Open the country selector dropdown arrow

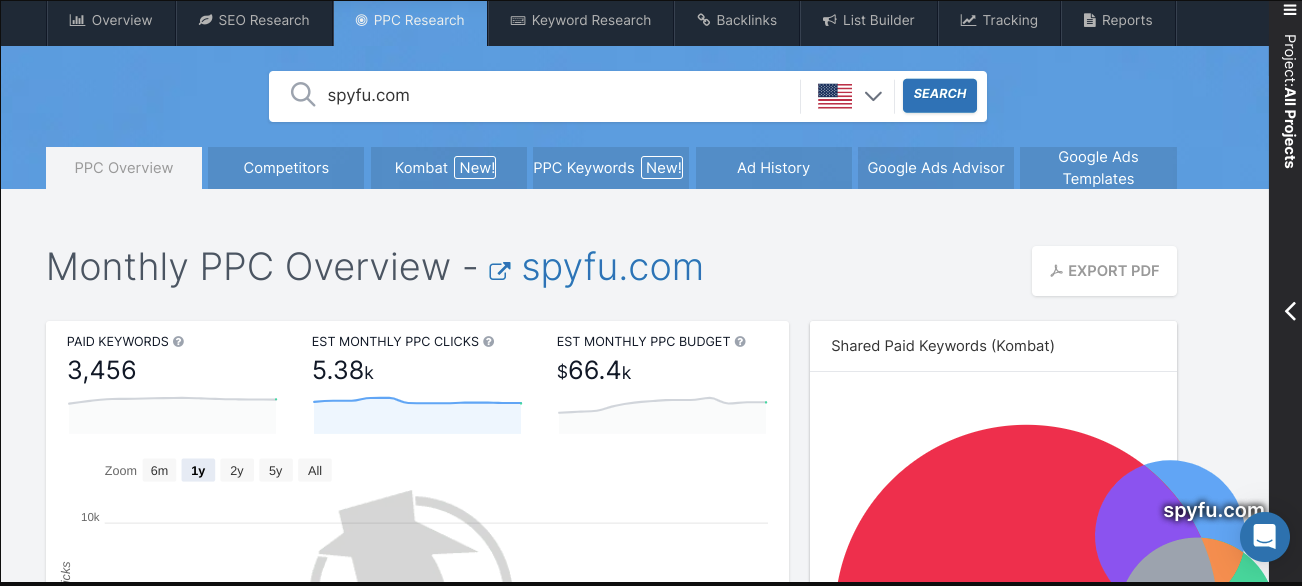pyautogui.click(x=873, y=96)
